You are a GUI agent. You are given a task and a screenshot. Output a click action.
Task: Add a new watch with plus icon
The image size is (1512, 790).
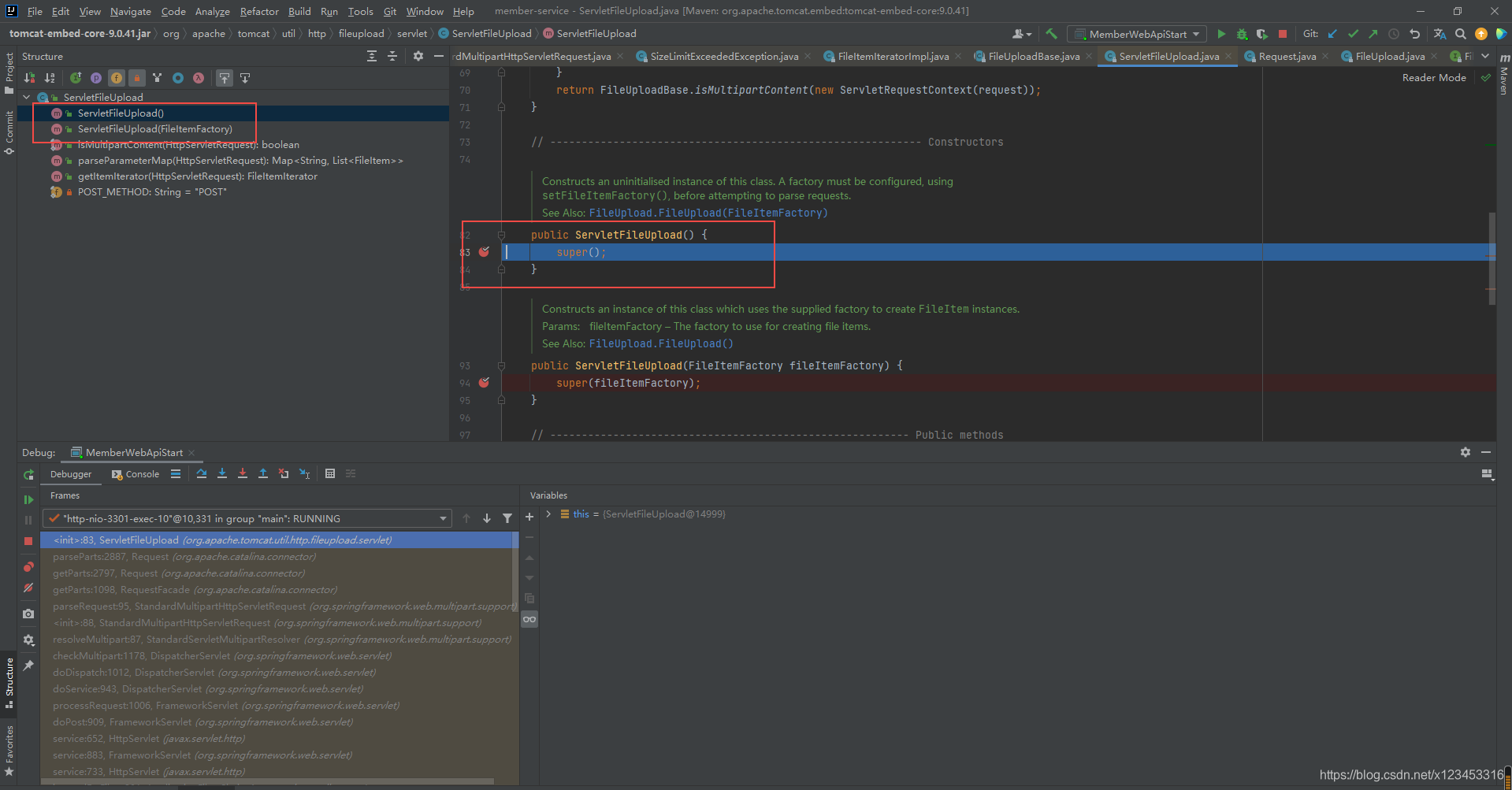[529, 517]
